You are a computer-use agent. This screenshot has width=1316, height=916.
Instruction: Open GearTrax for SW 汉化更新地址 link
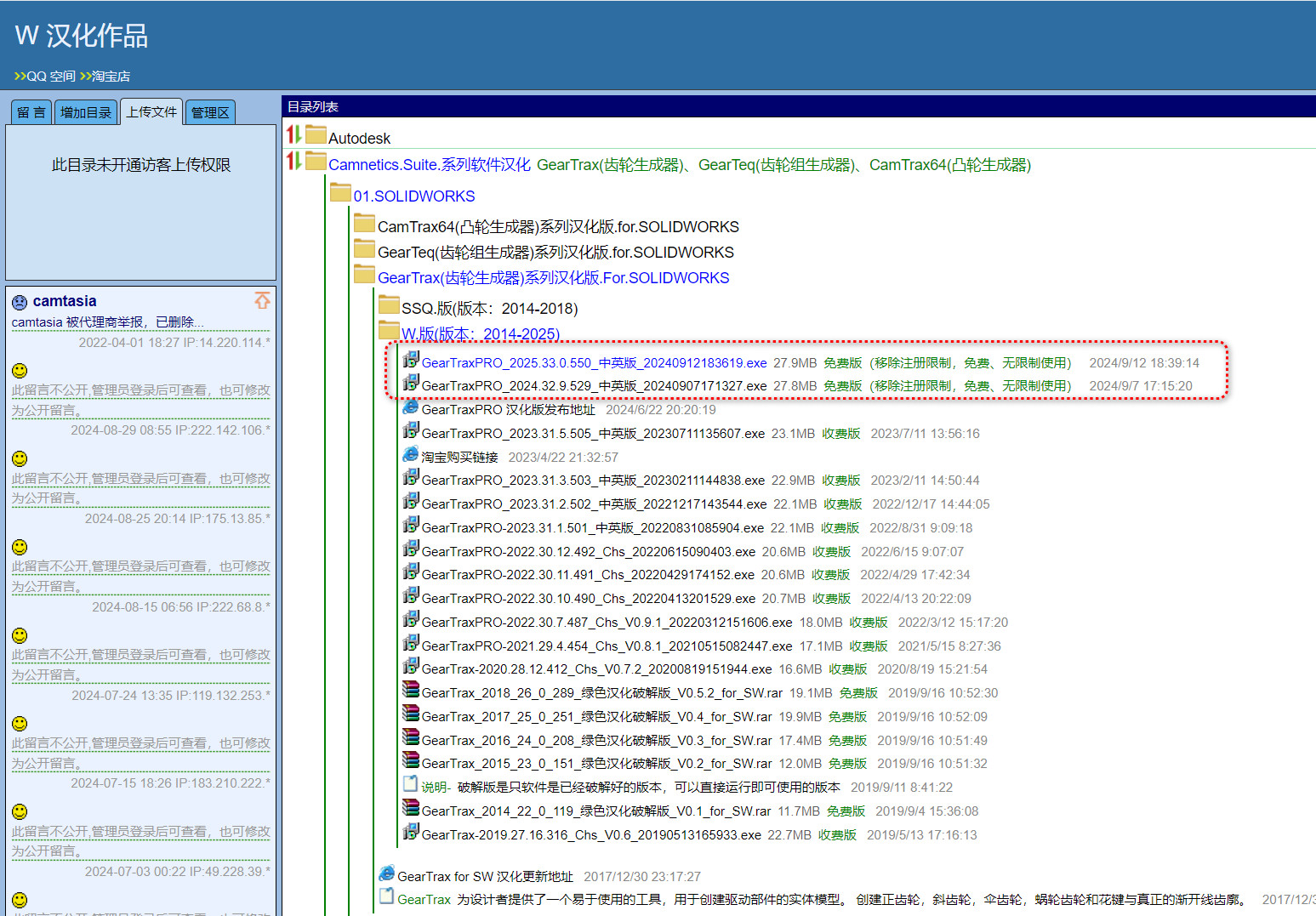[485, 877]
